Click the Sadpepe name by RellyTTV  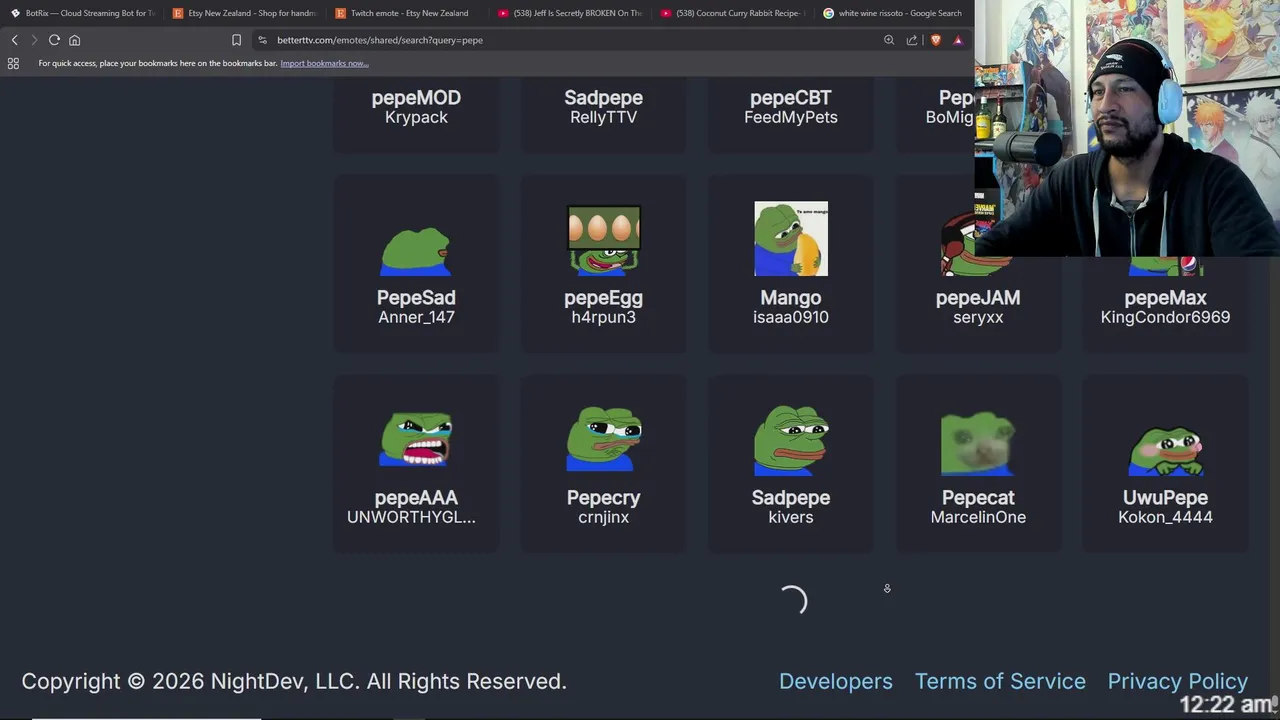click(x=603, y=97)
